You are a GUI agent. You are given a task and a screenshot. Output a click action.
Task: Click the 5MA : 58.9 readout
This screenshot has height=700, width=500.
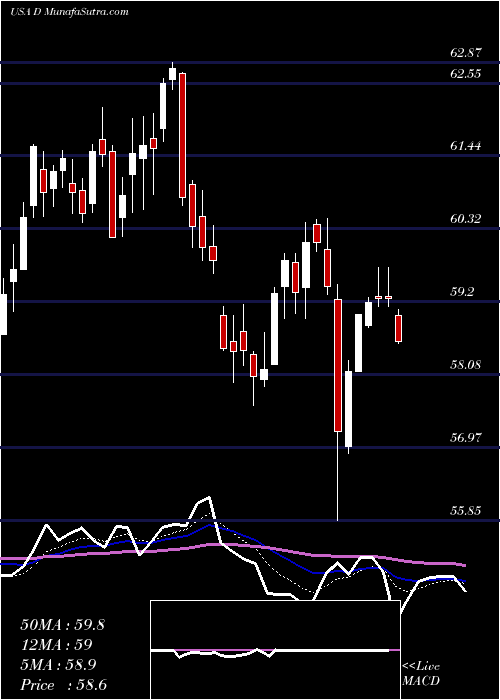coord(59,665)
